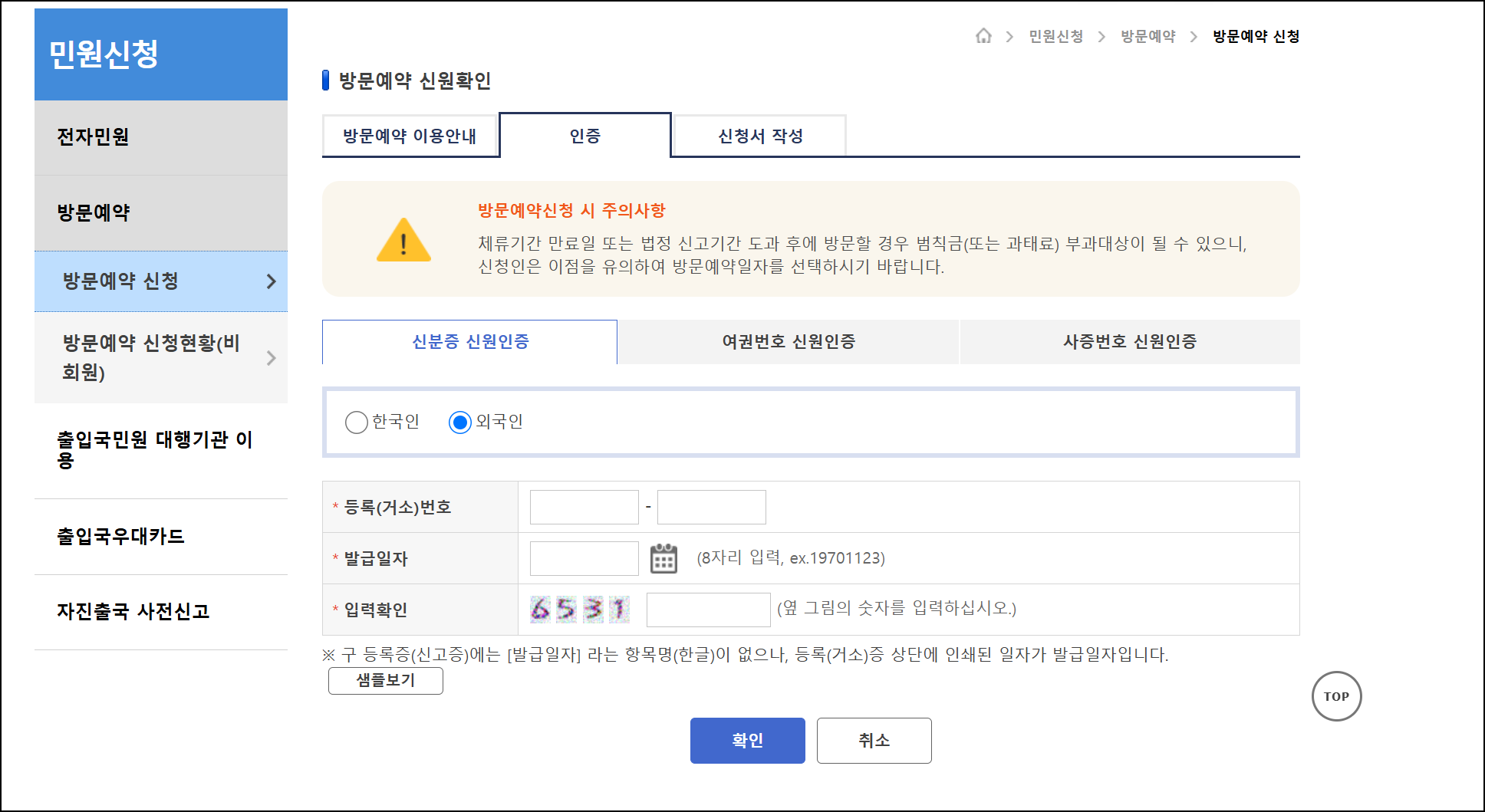The height and width of the screenshot is (812, 1485).
Task: Click the 방문예약 신원확인 heading
Action: 415,81
